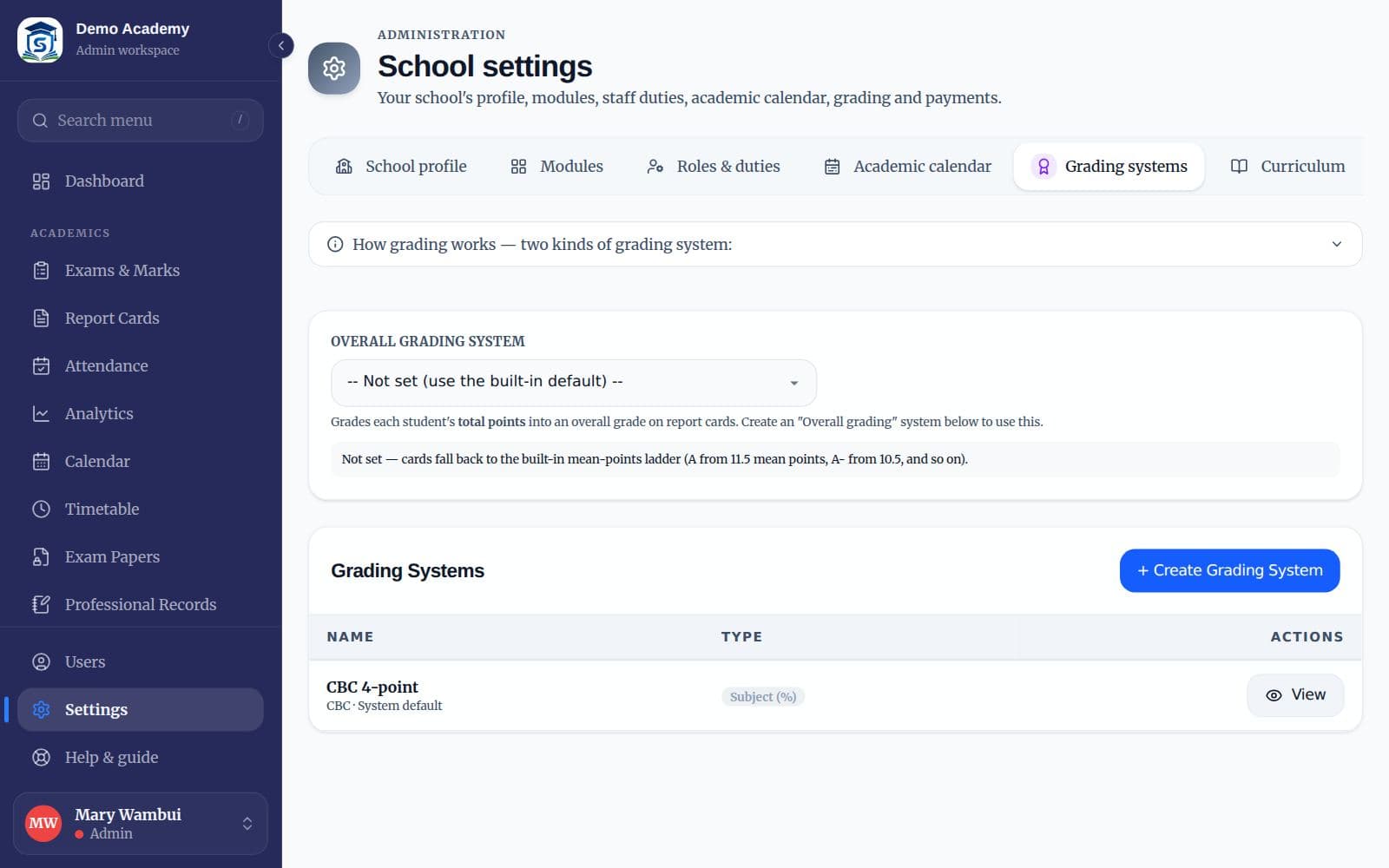Screen dimensions: 1389x868
Task: Click the MW user avatar
Action: click(43, 824)
